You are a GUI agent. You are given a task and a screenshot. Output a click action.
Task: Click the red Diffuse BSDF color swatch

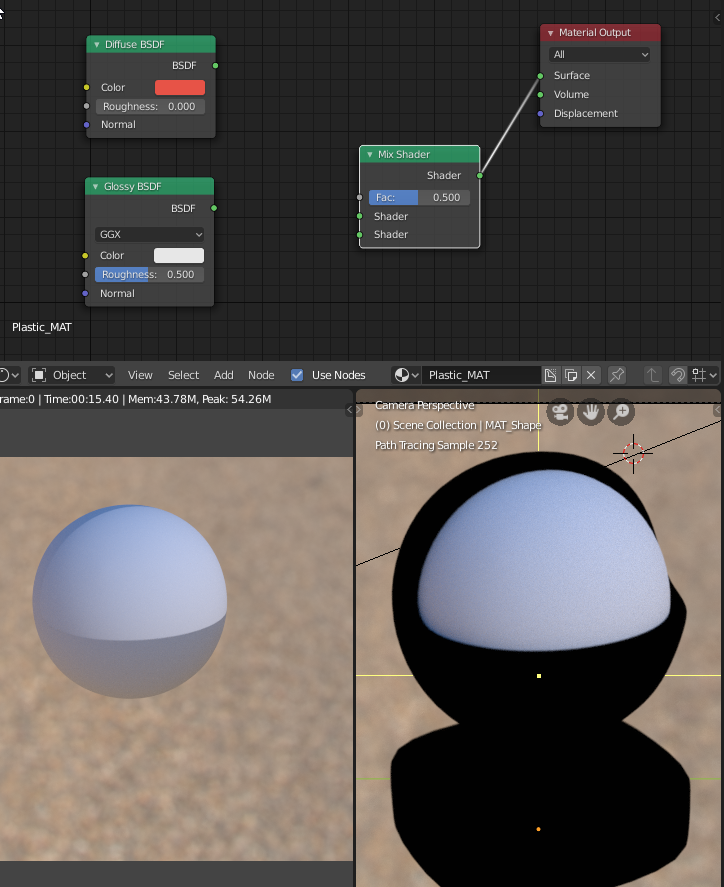click(x=179, y=88)
